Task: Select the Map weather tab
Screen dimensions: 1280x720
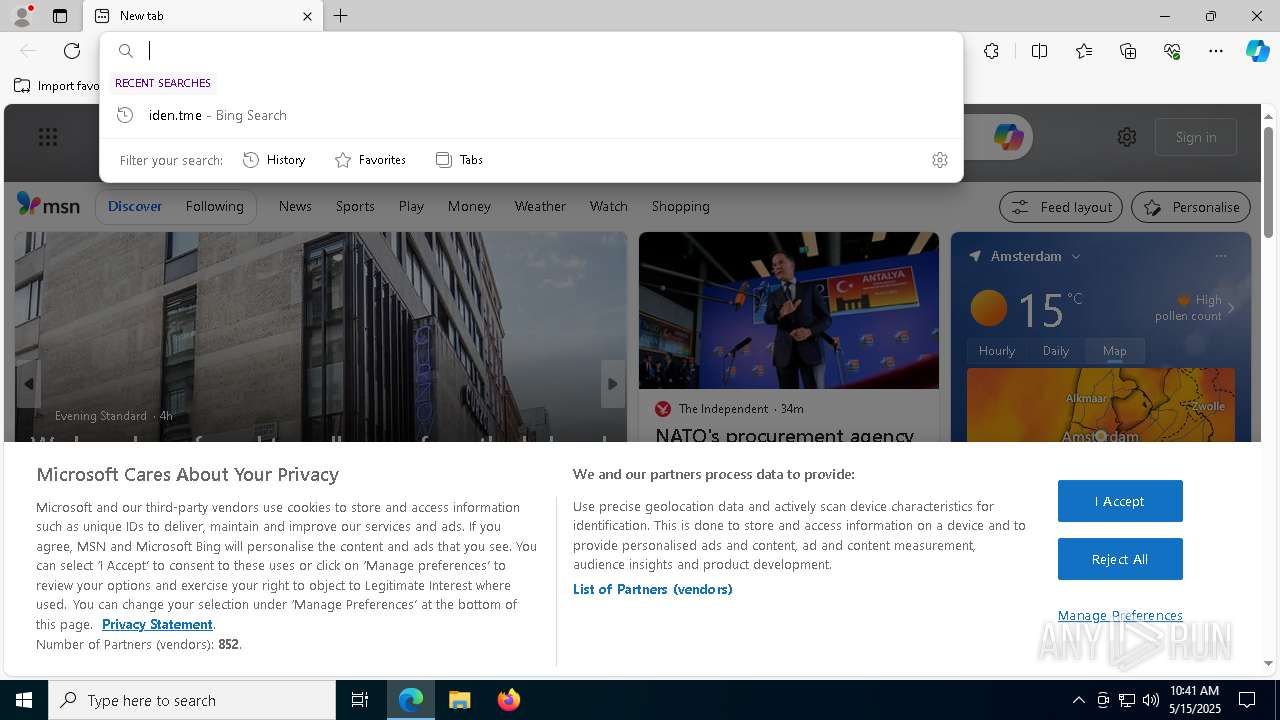Action: 1114,350
